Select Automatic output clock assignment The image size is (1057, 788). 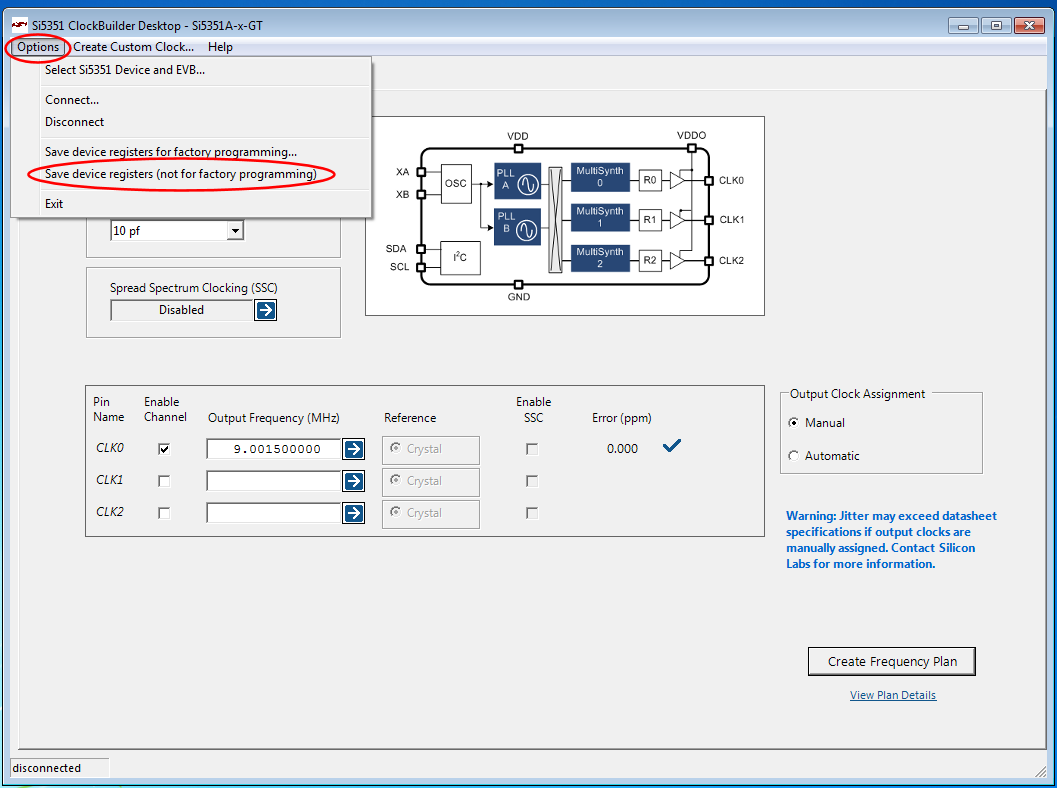pos(794,456)
